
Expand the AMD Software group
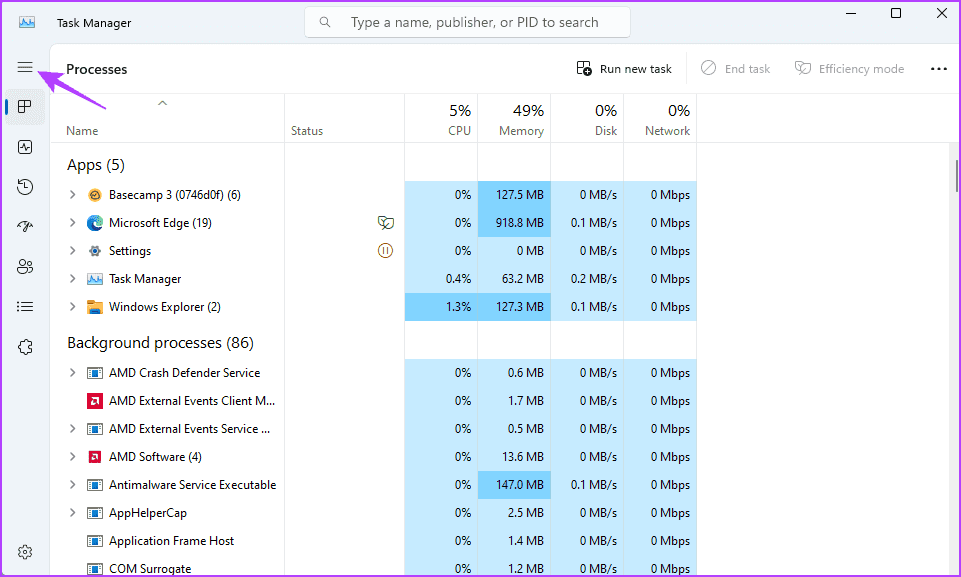point(72,457)
